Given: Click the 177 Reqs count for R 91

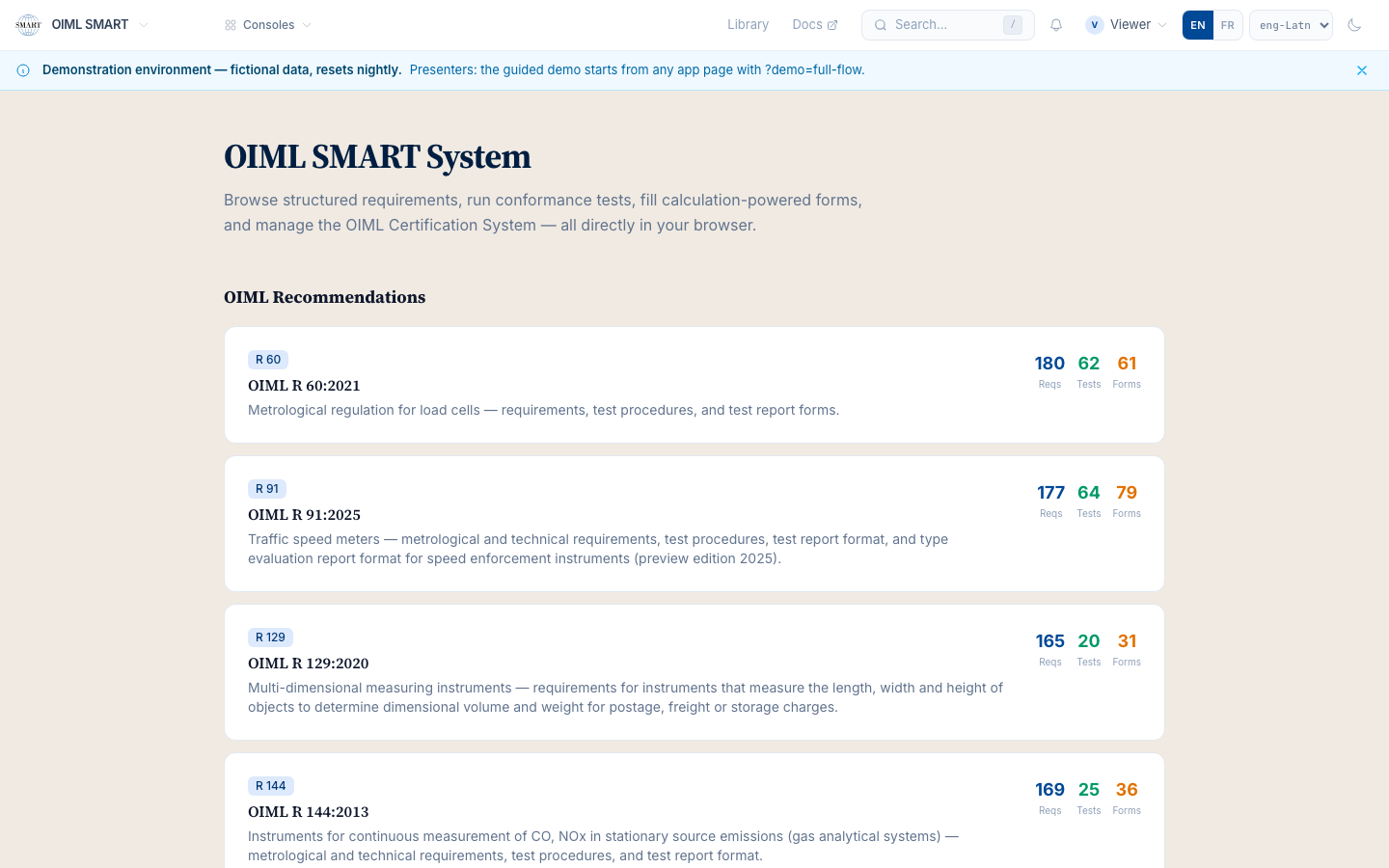Looking at the screenshot, I should [1050, 501].
